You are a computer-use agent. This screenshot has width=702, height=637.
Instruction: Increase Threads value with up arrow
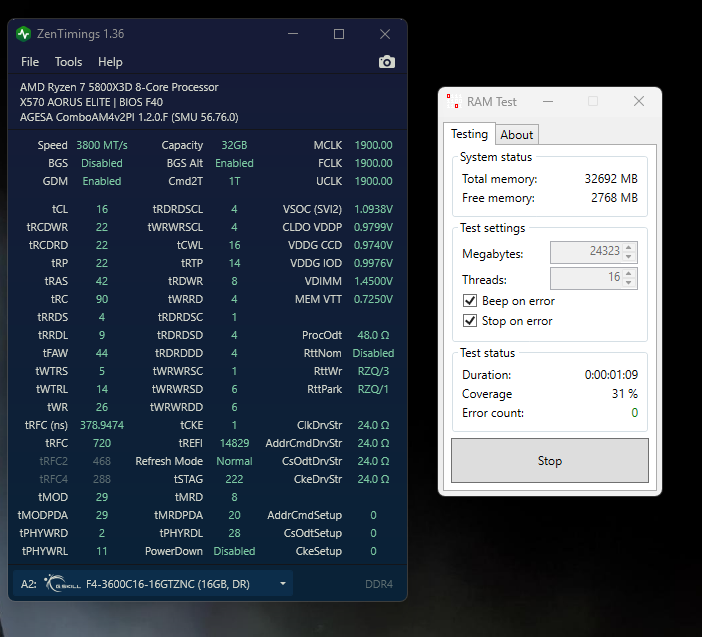pos(629,274)
